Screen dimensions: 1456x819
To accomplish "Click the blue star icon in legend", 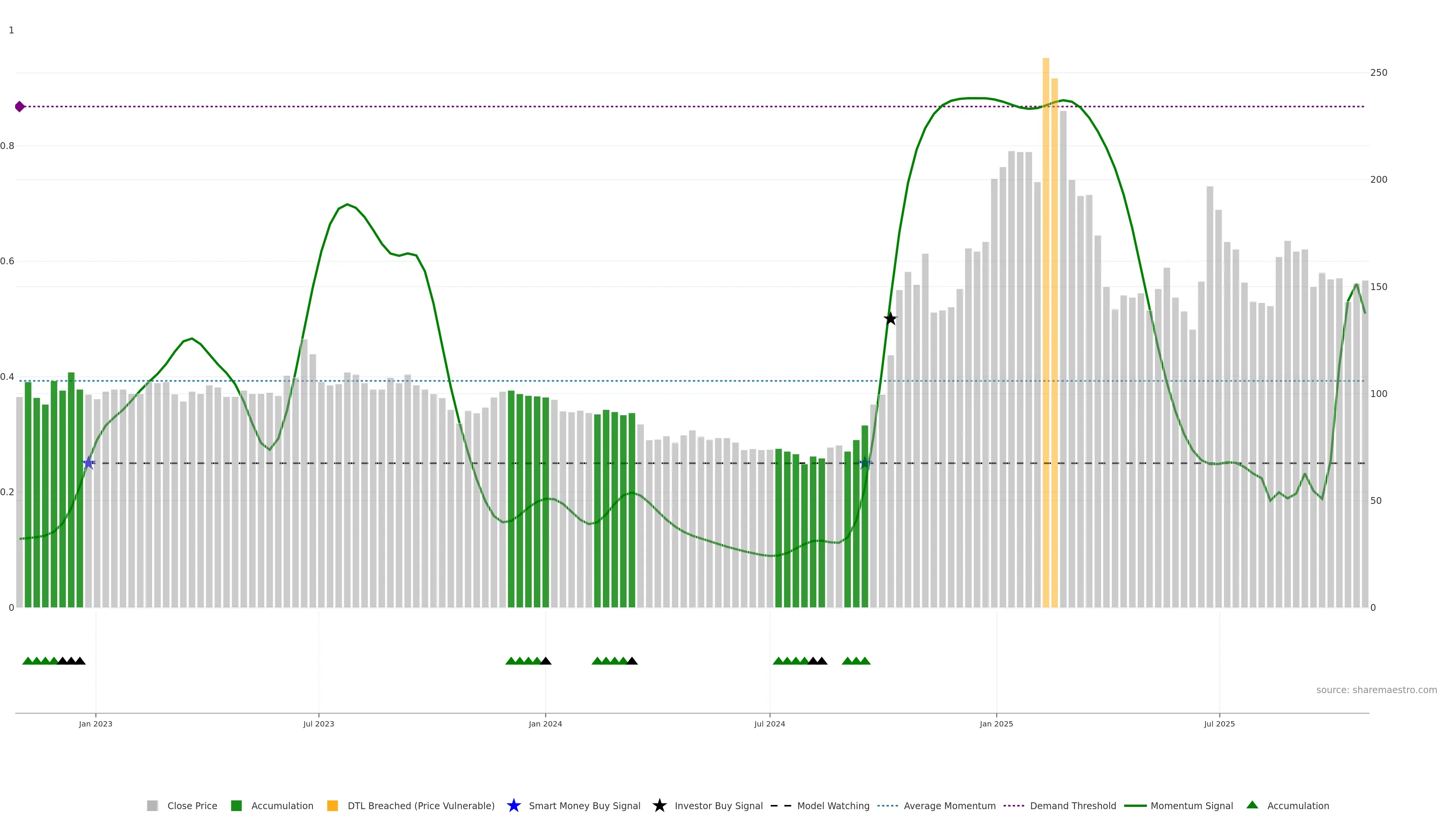I will coord(513,805).
